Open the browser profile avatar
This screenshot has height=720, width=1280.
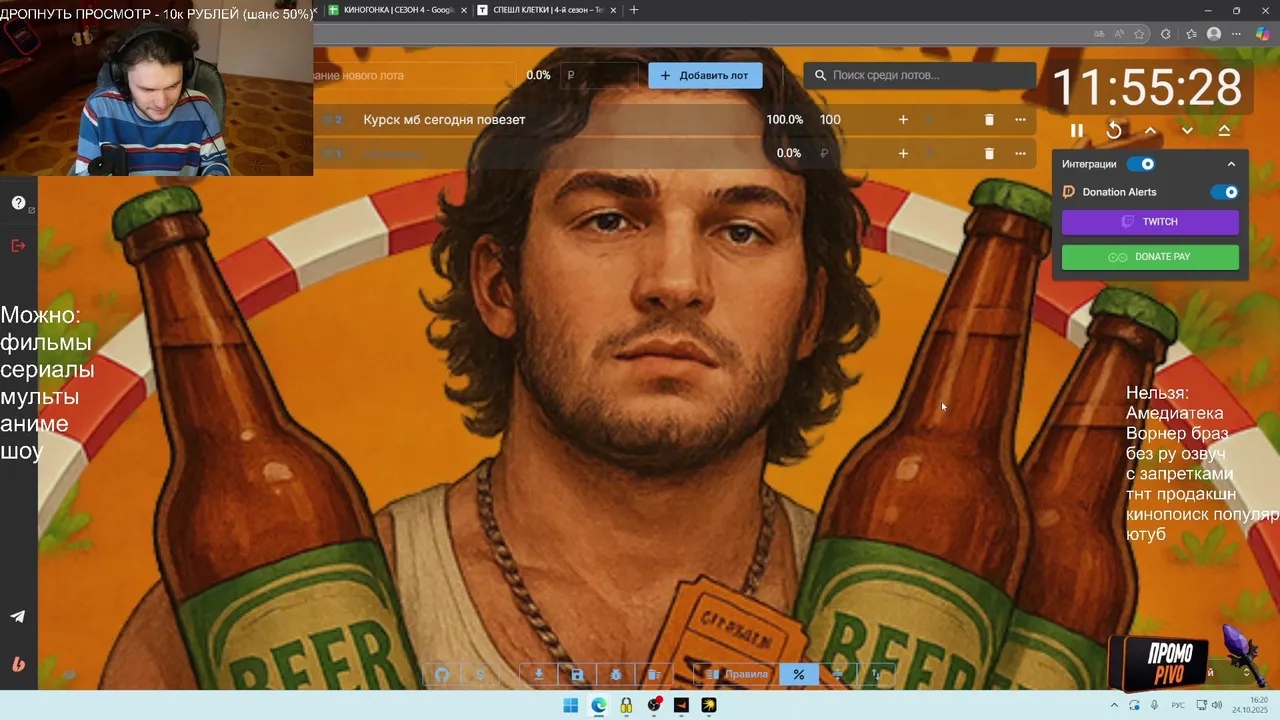click(x=1214, y=34)
